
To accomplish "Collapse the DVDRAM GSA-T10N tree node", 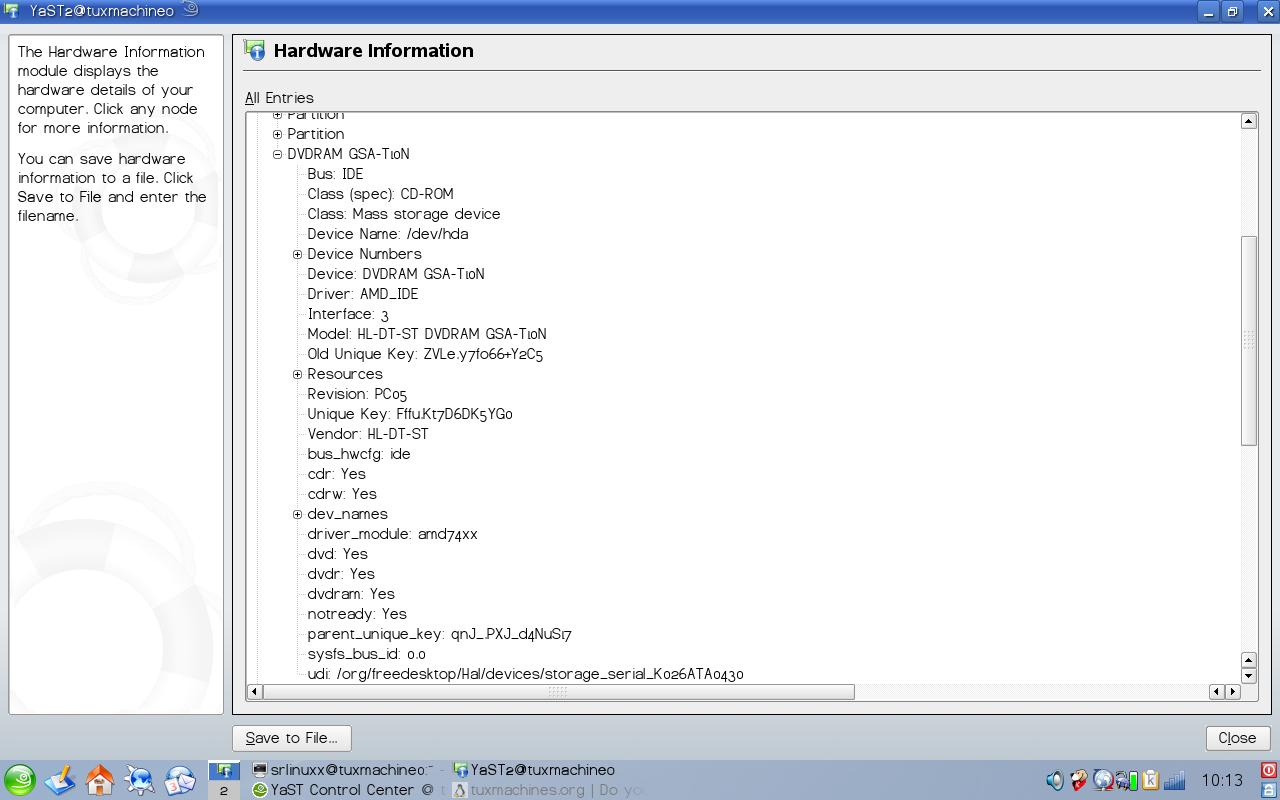I will point(277,154).
